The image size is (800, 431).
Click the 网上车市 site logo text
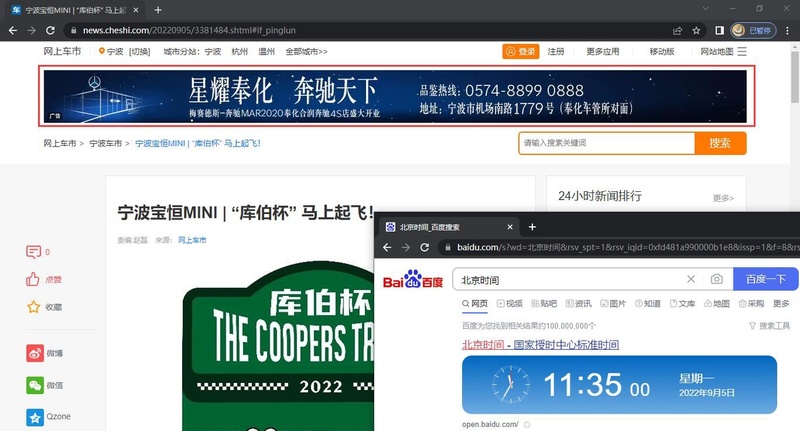click(62, 51)
